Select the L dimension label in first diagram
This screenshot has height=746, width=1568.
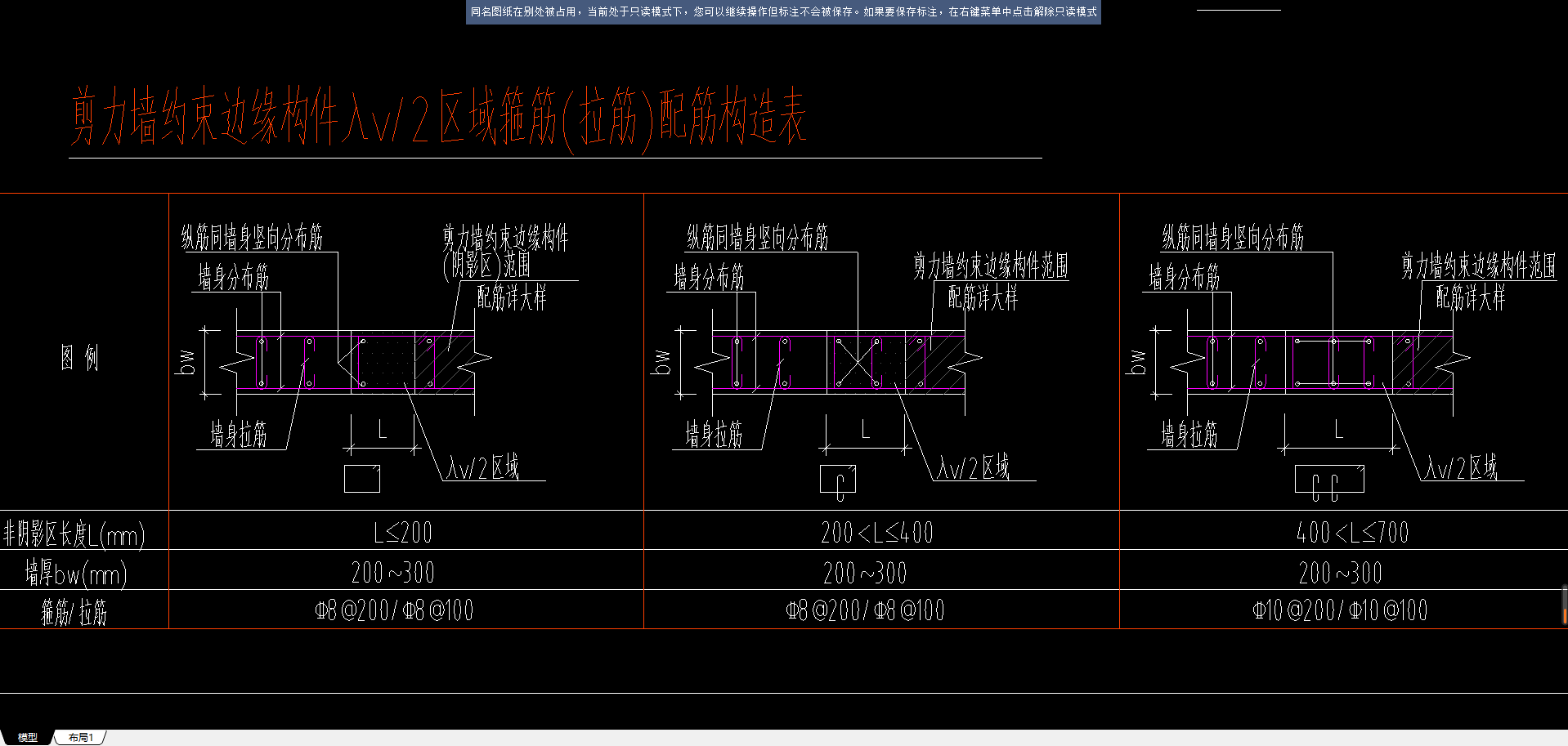point(382,429)
